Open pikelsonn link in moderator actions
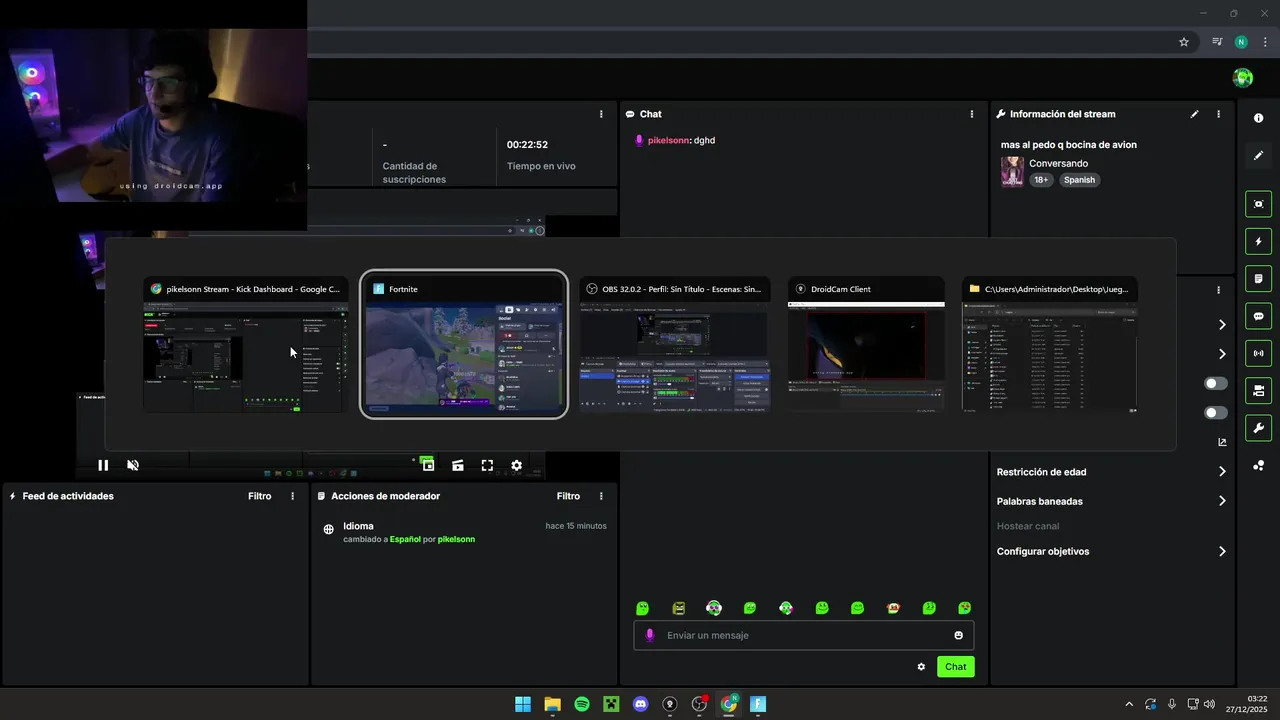This screenshot has height=720, width=1280. click(x=456, y=539)
